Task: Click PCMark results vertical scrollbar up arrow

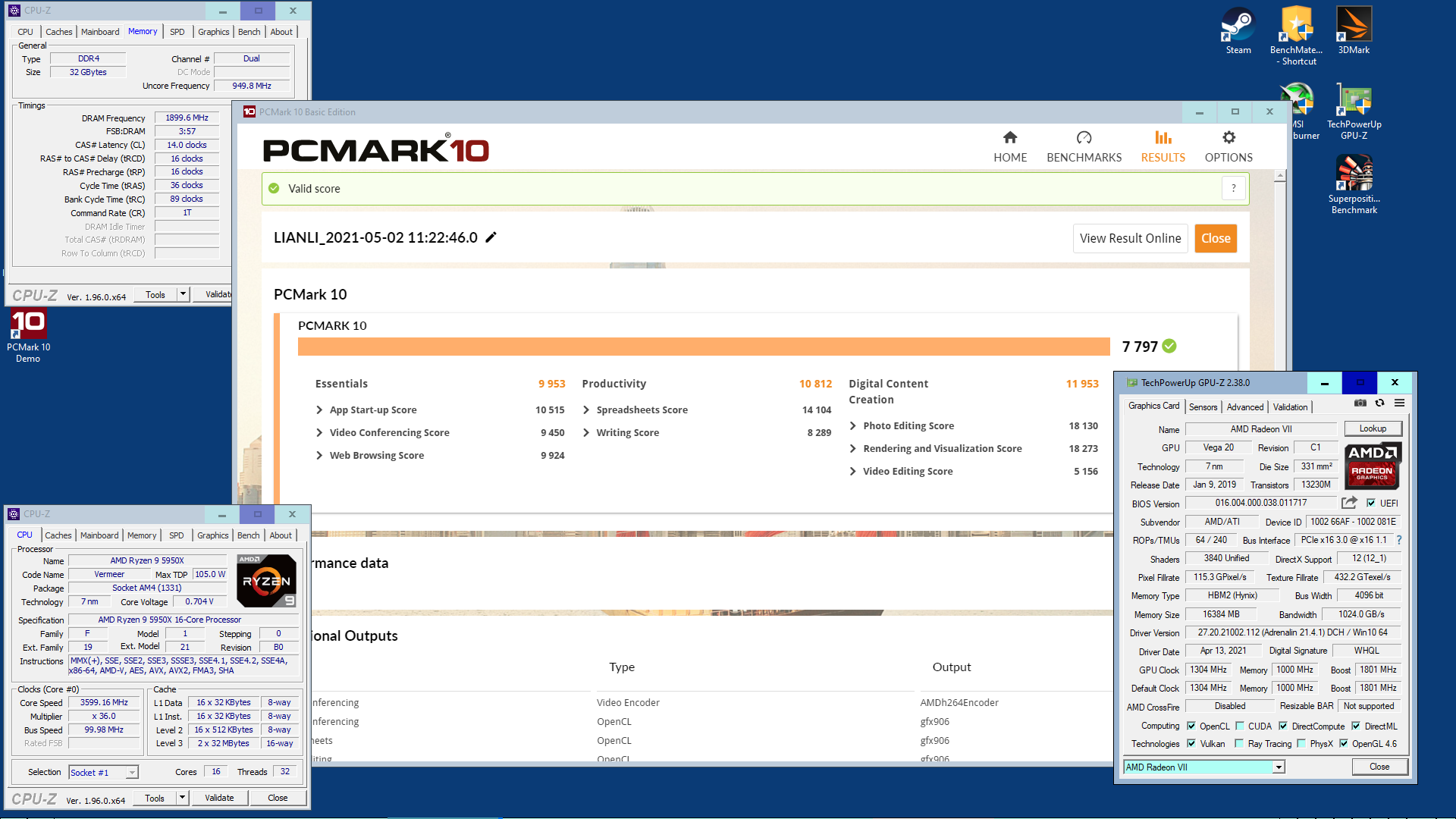Action: (1280, 175)
